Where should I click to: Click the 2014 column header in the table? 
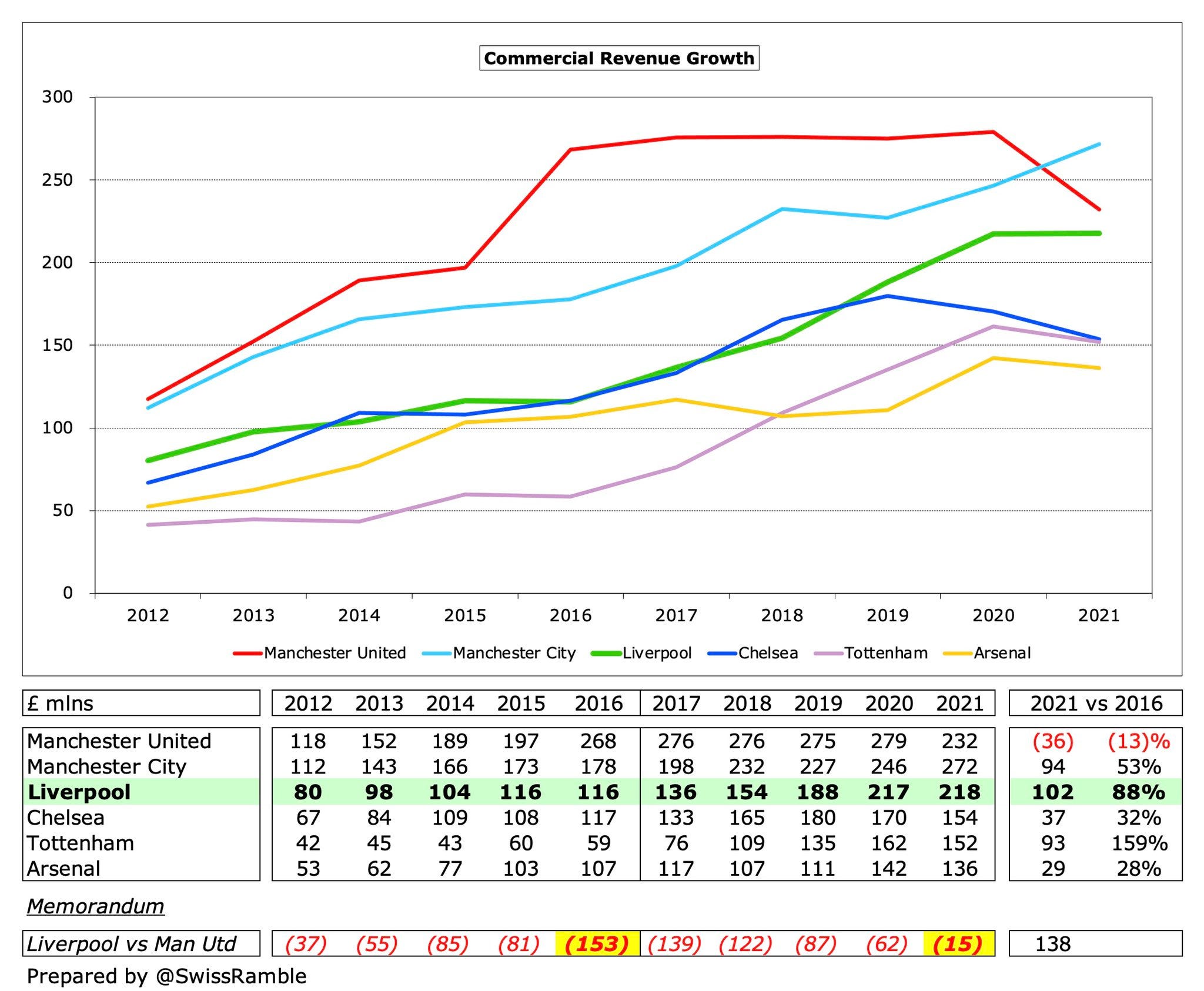coord(450,703)
